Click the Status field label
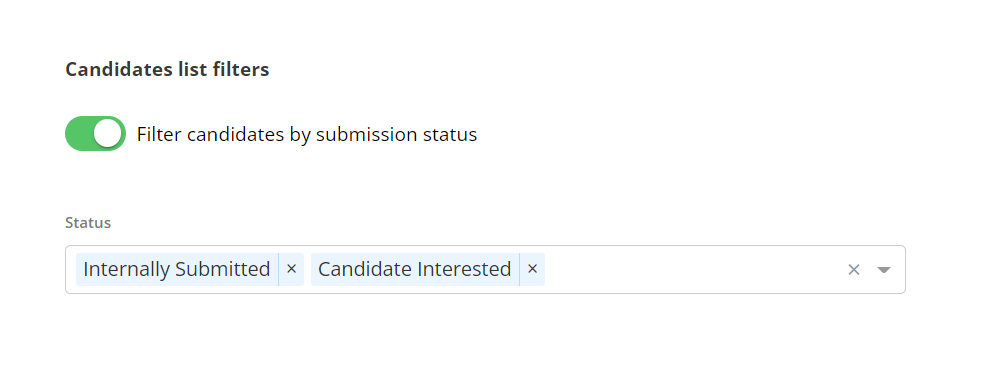This screenshot has width=987, height=372. point(88,223)
